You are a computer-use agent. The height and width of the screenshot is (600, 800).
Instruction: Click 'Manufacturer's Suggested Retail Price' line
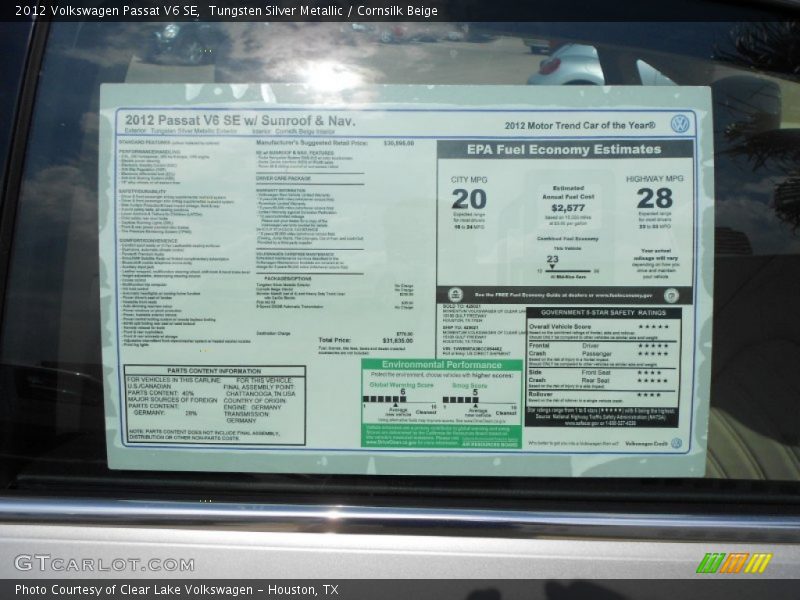point(312,143)
